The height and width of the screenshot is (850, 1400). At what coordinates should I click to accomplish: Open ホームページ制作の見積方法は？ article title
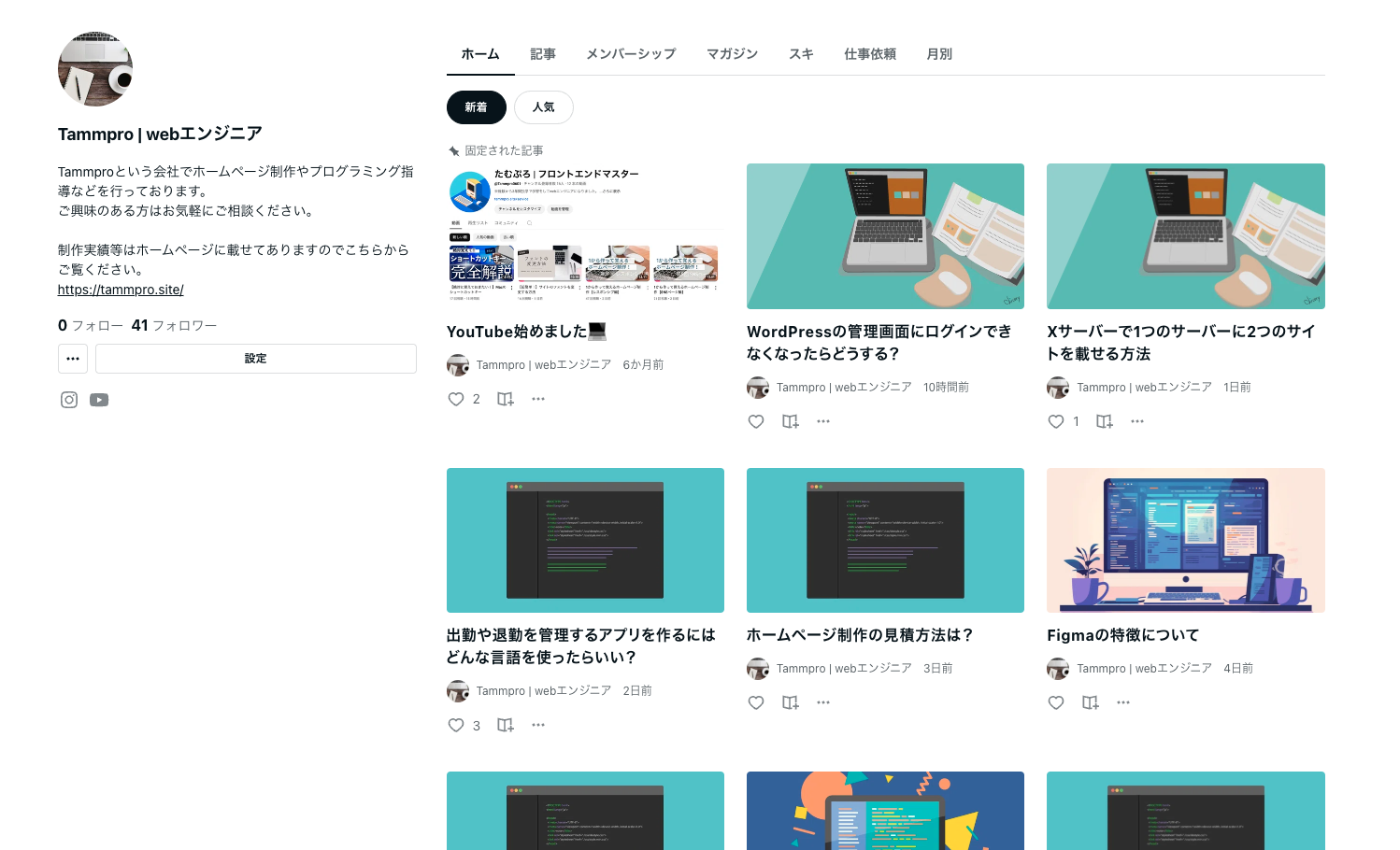[860, 635]
